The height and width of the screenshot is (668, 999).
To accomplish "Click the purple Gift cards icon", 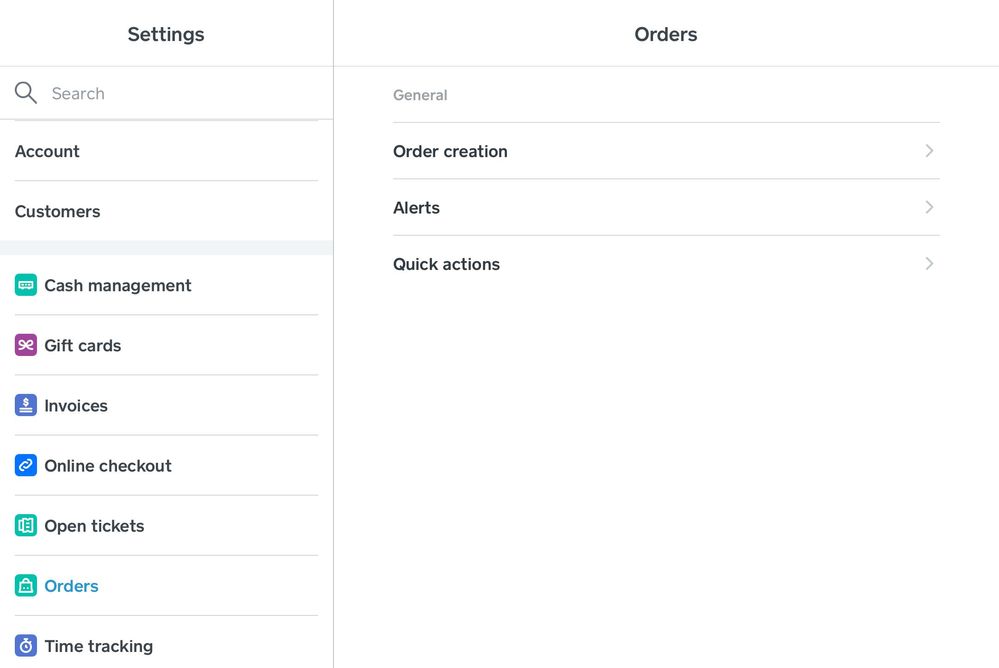I will coord(26,345).
